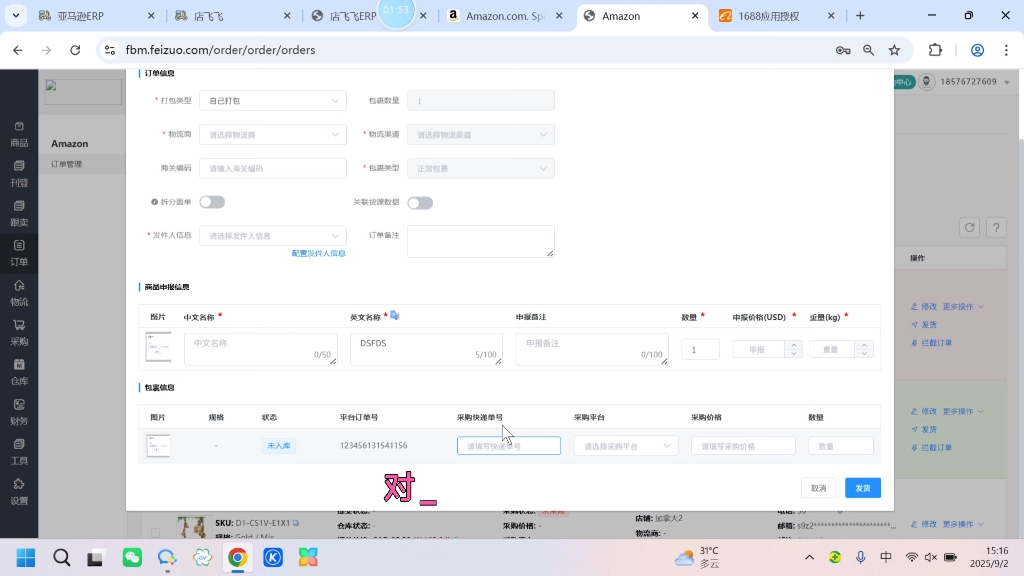Open the 物流渠道 dropdown
Viewport: 1024px width, 576px height.
tap(481, 135)
